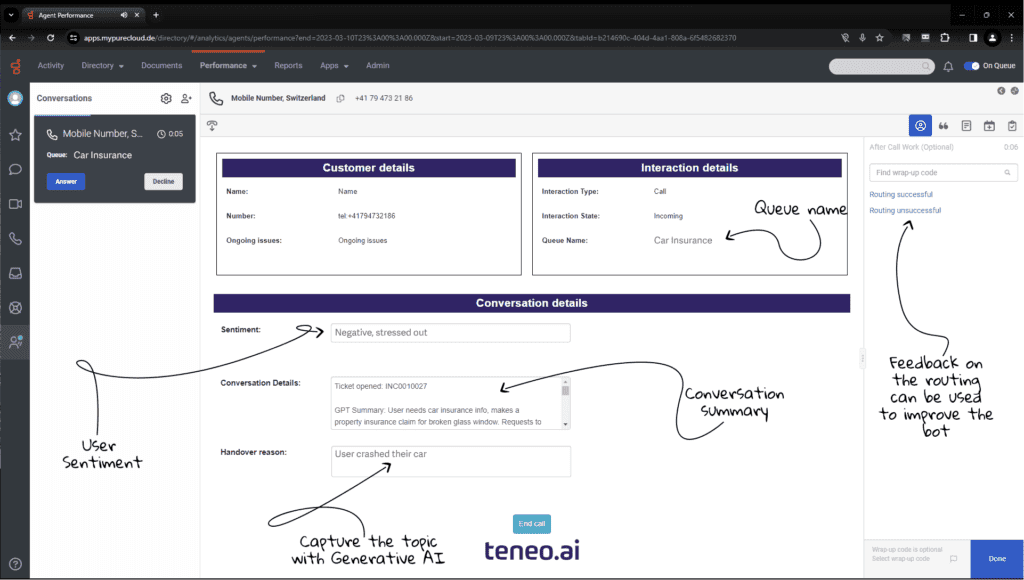Expand the Performance dropdown menu
Image resolution: width=1024 pixels, height=580 pixels.
click(228, 66)
